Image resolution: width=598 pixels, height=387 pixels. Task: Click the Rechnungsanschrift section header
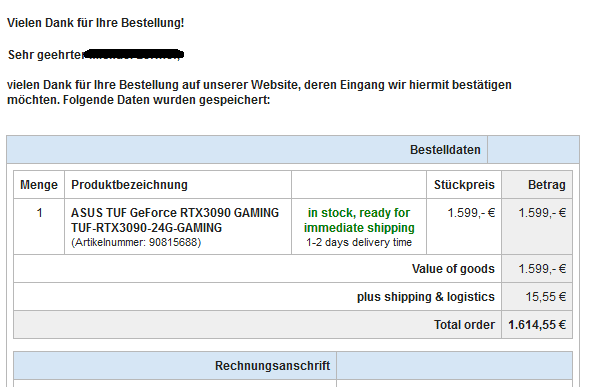pos(272,366)
